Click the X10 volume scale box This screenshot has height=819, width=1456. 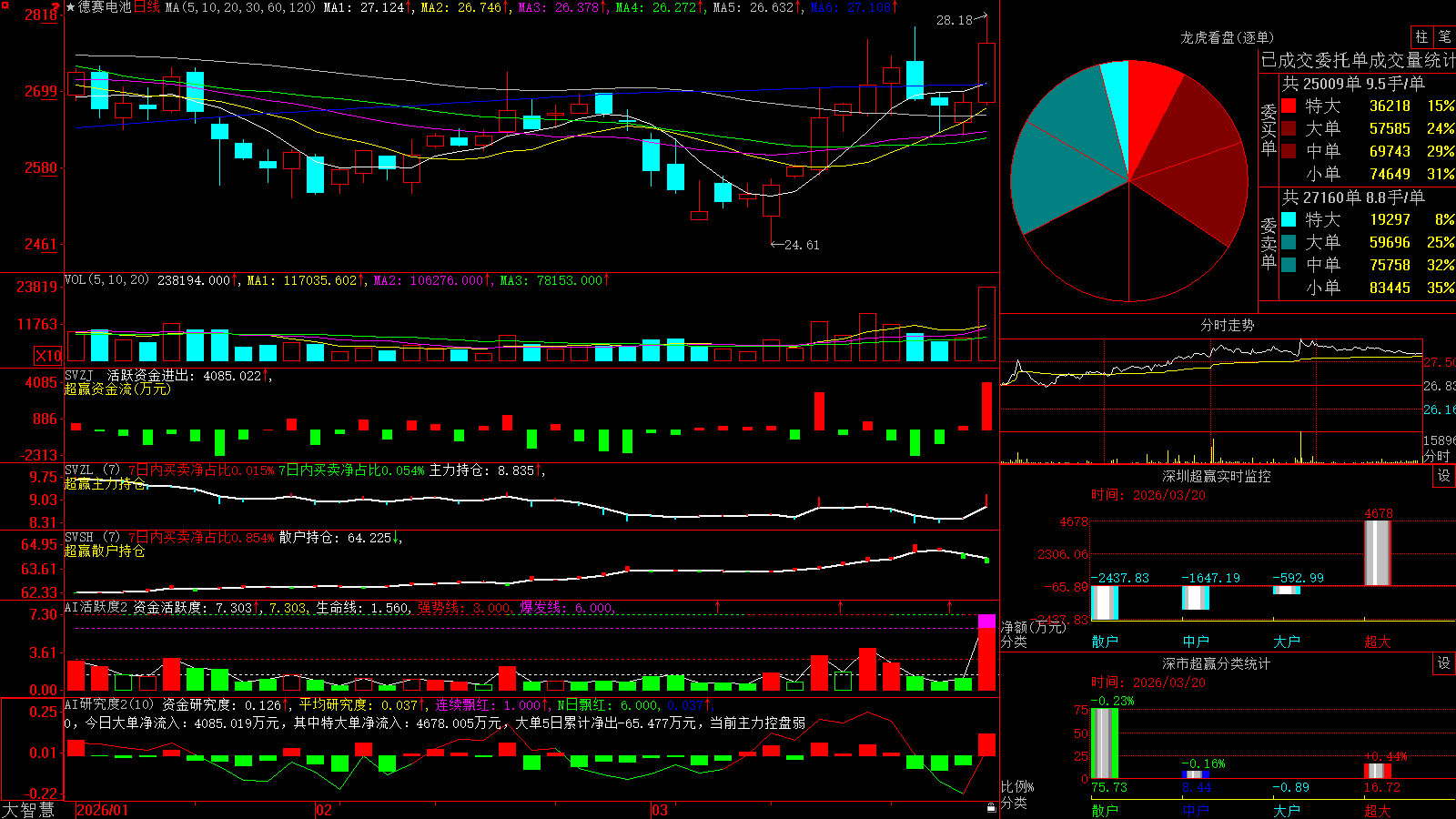click(47, 356)
